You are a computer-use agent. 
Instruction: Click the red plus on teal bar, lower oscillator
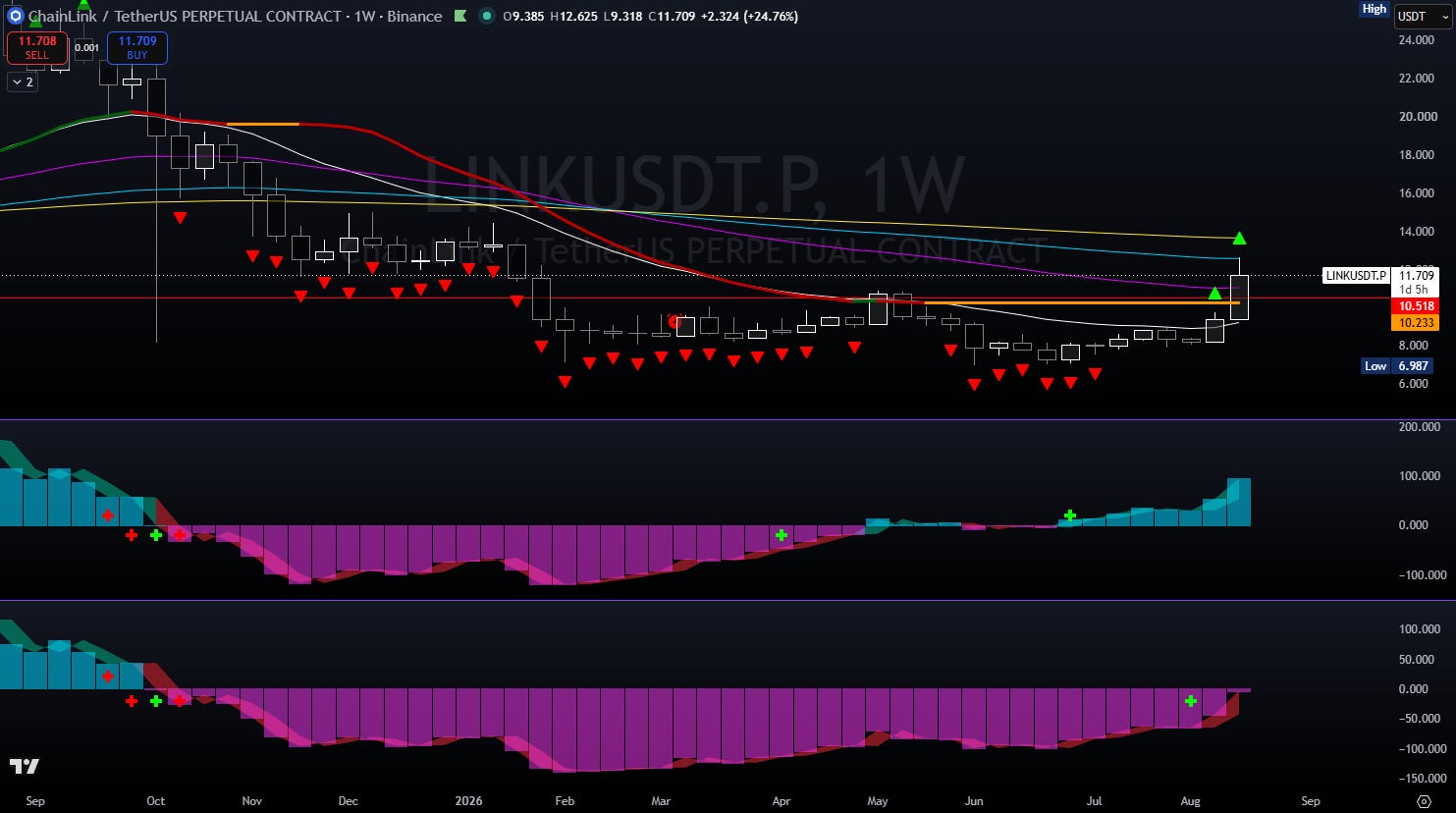pos(108,677)
